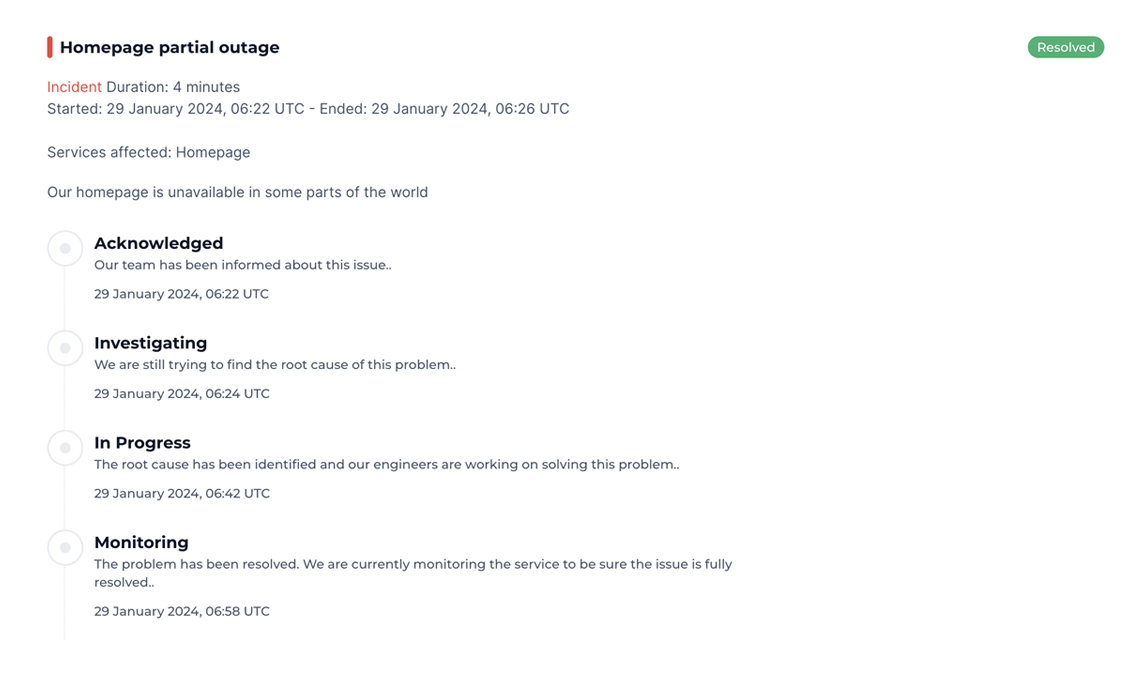1146x675 pixels.
Task: Click the Acknowledged timeline circle marker
Action: point(65,248)
